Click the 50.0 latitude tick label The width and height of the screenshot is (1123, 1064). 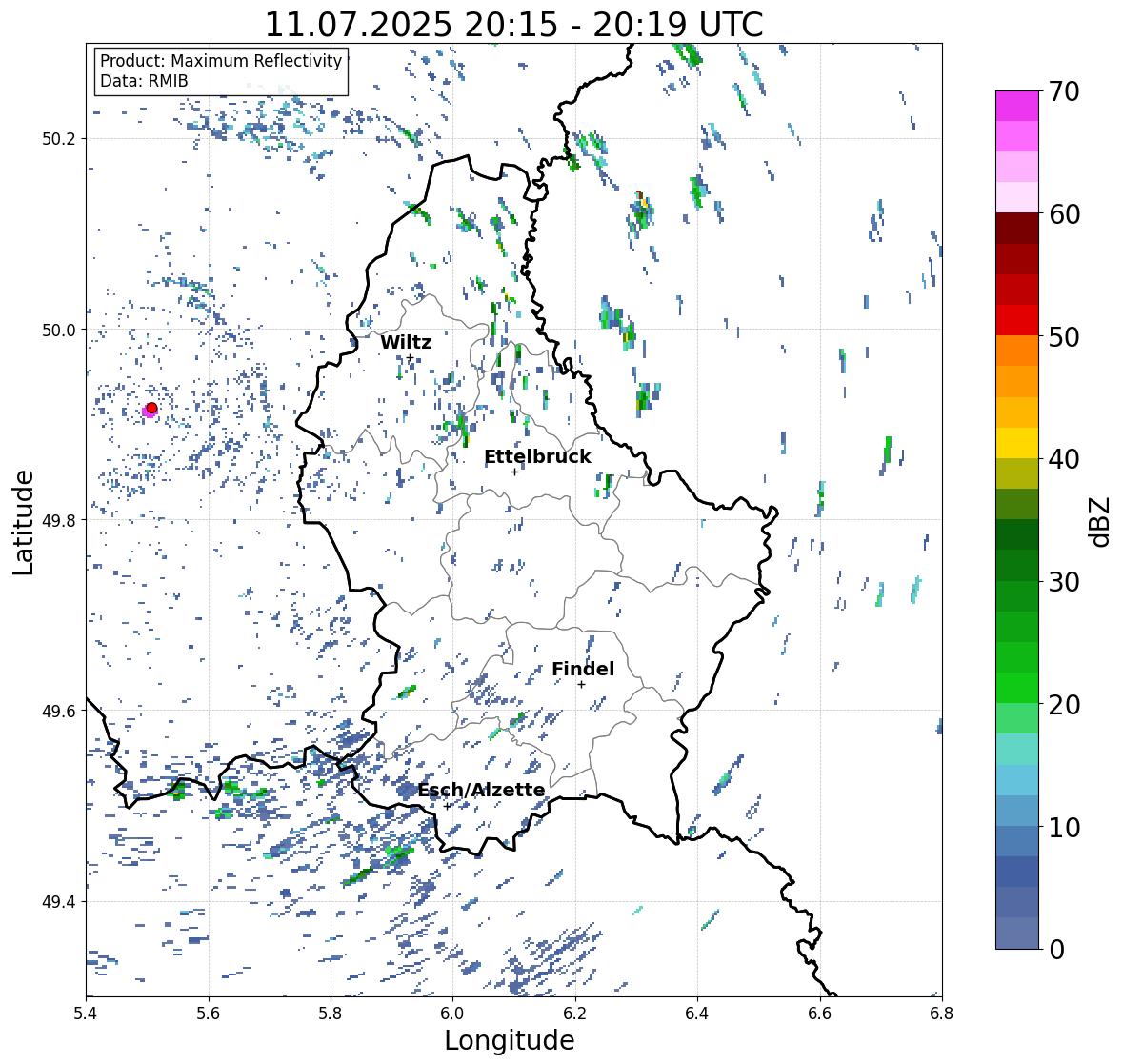pyautogui.click(x=59, y=331)
